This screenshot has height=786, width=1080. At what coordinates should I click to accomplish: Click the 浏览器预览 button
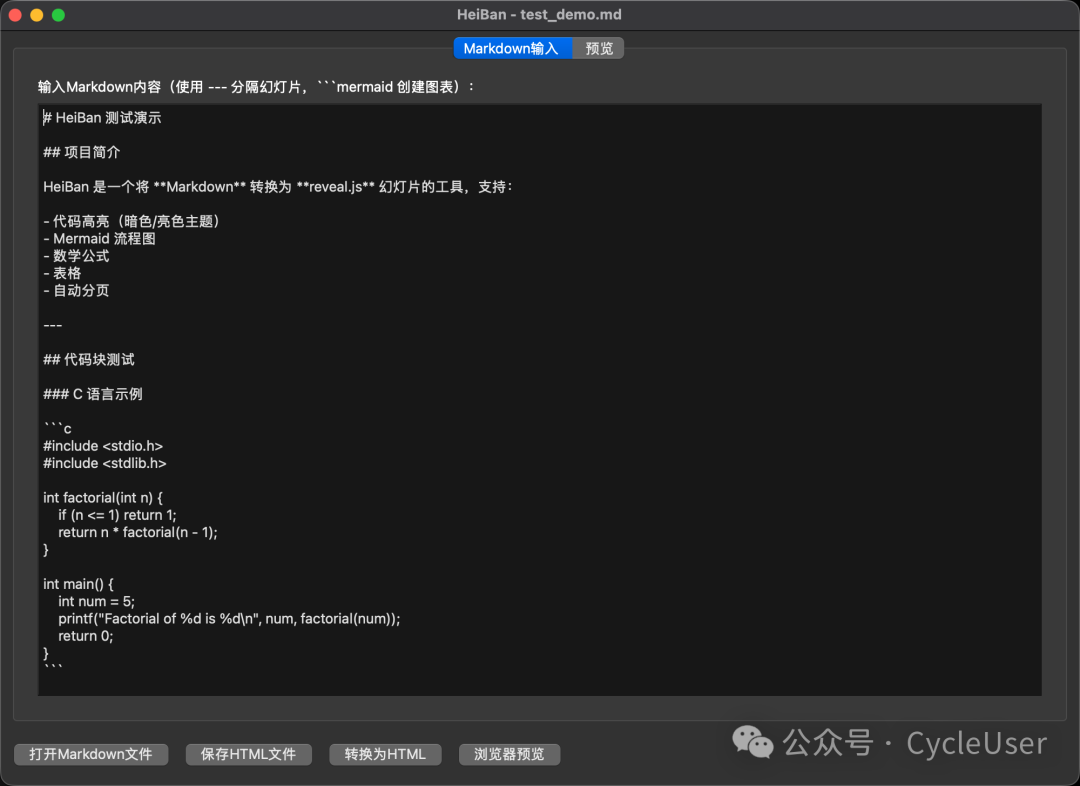click(509, 754)
